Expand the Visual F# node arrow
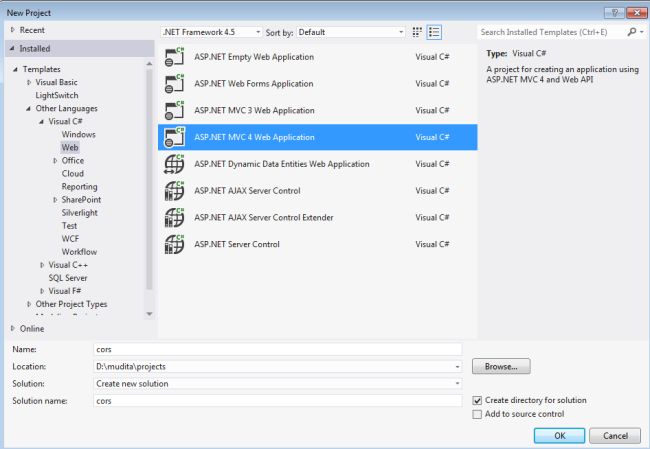The width and height of the screenshot is (650, 449). click(42, 291)
